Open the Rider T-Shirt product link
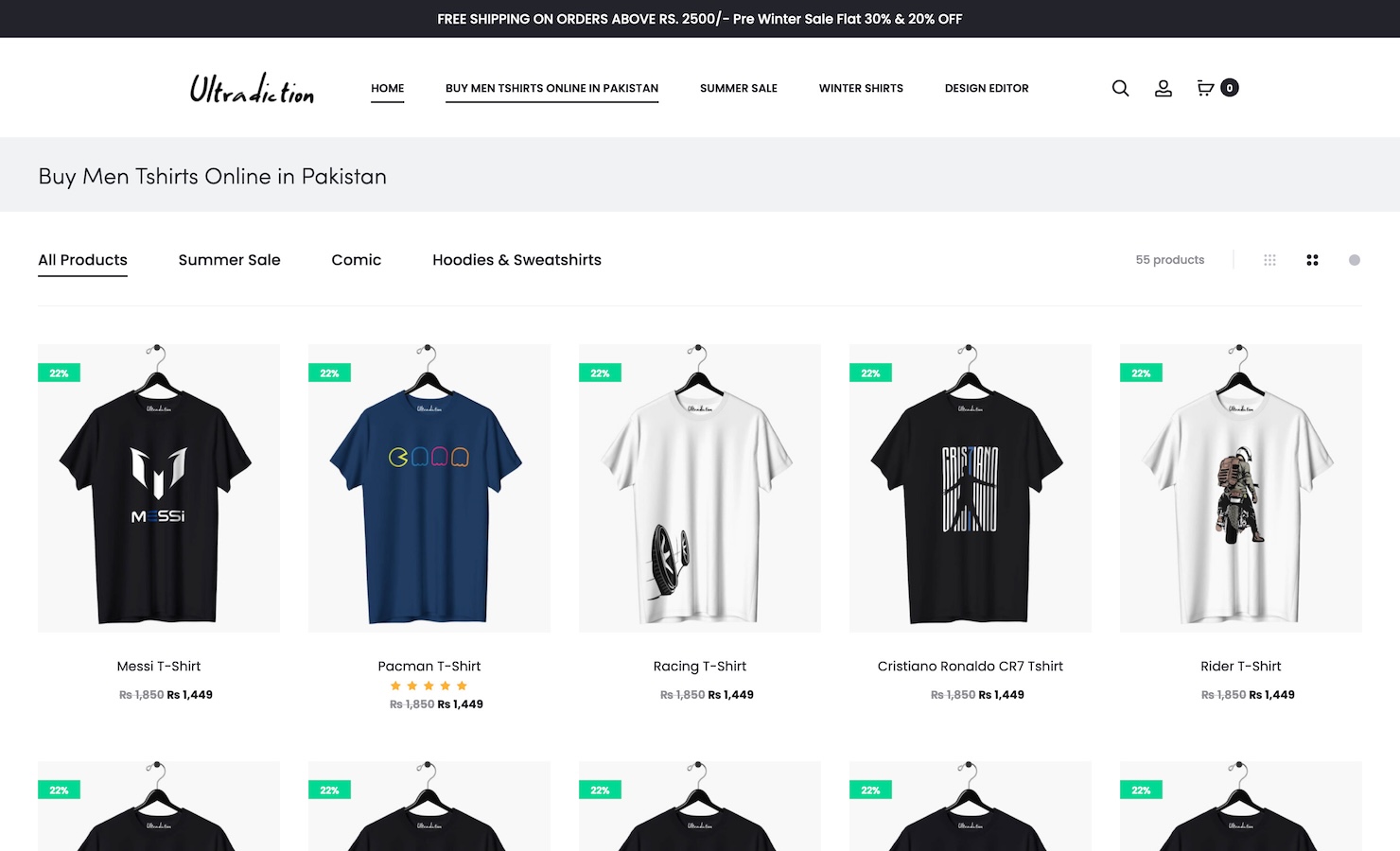The image size is (1400, 851). pyautogui.click(x=1241, y=666)
